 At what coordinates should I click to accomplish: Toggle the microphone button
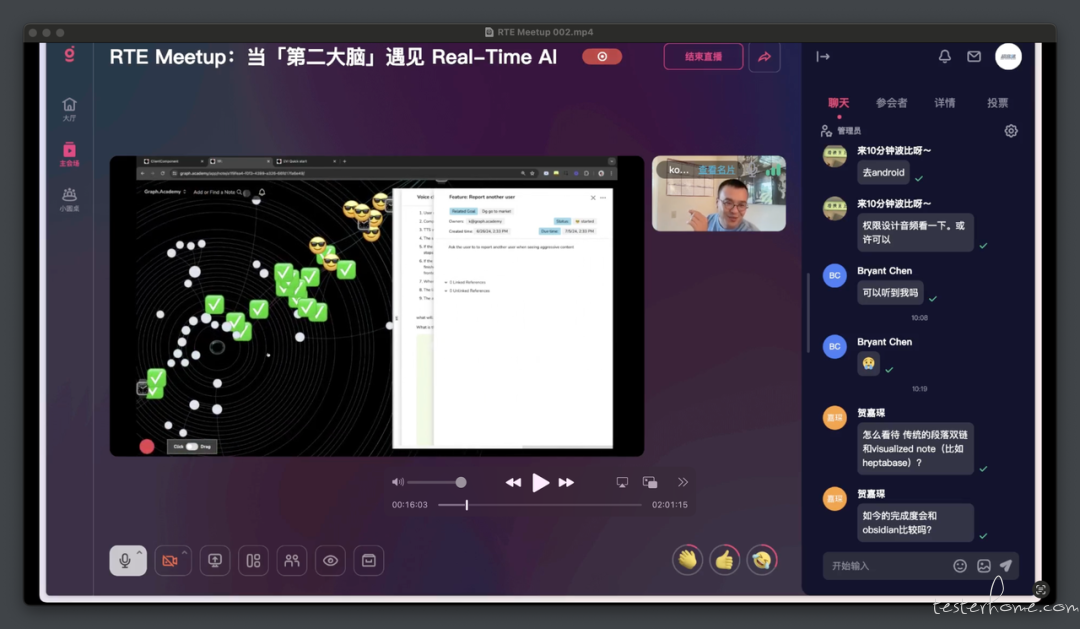[125, 561]
